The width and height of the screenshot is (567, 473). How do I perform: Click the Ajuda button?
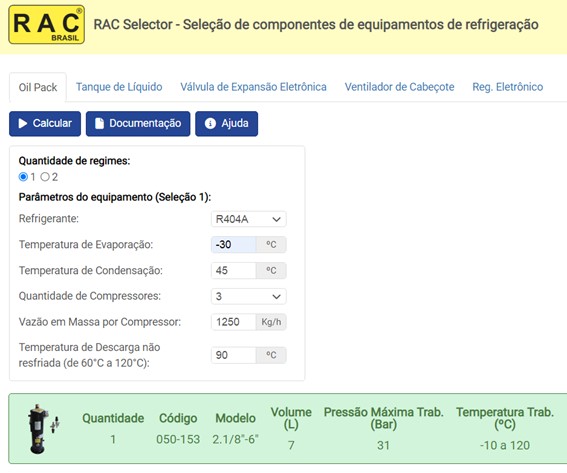pyautogui.click(x=227, y=124)
